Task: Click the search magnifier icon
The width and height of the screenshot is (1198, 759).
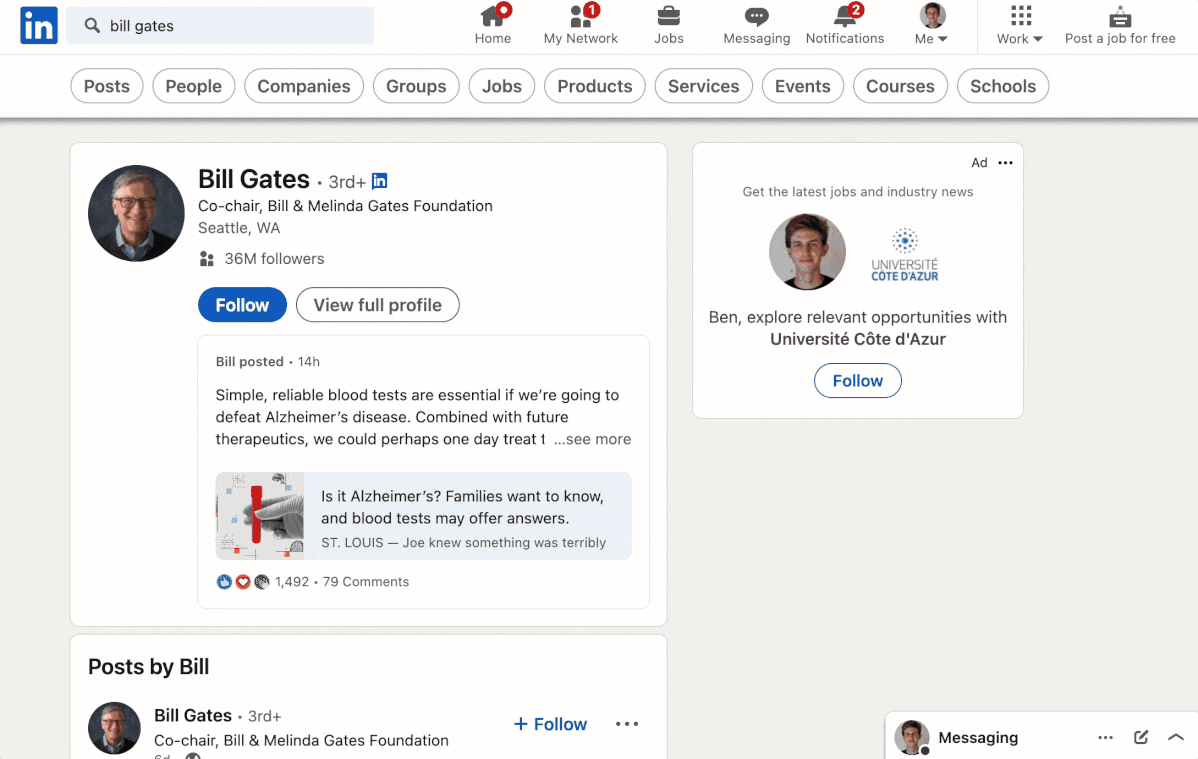Action: coord(92,25)
